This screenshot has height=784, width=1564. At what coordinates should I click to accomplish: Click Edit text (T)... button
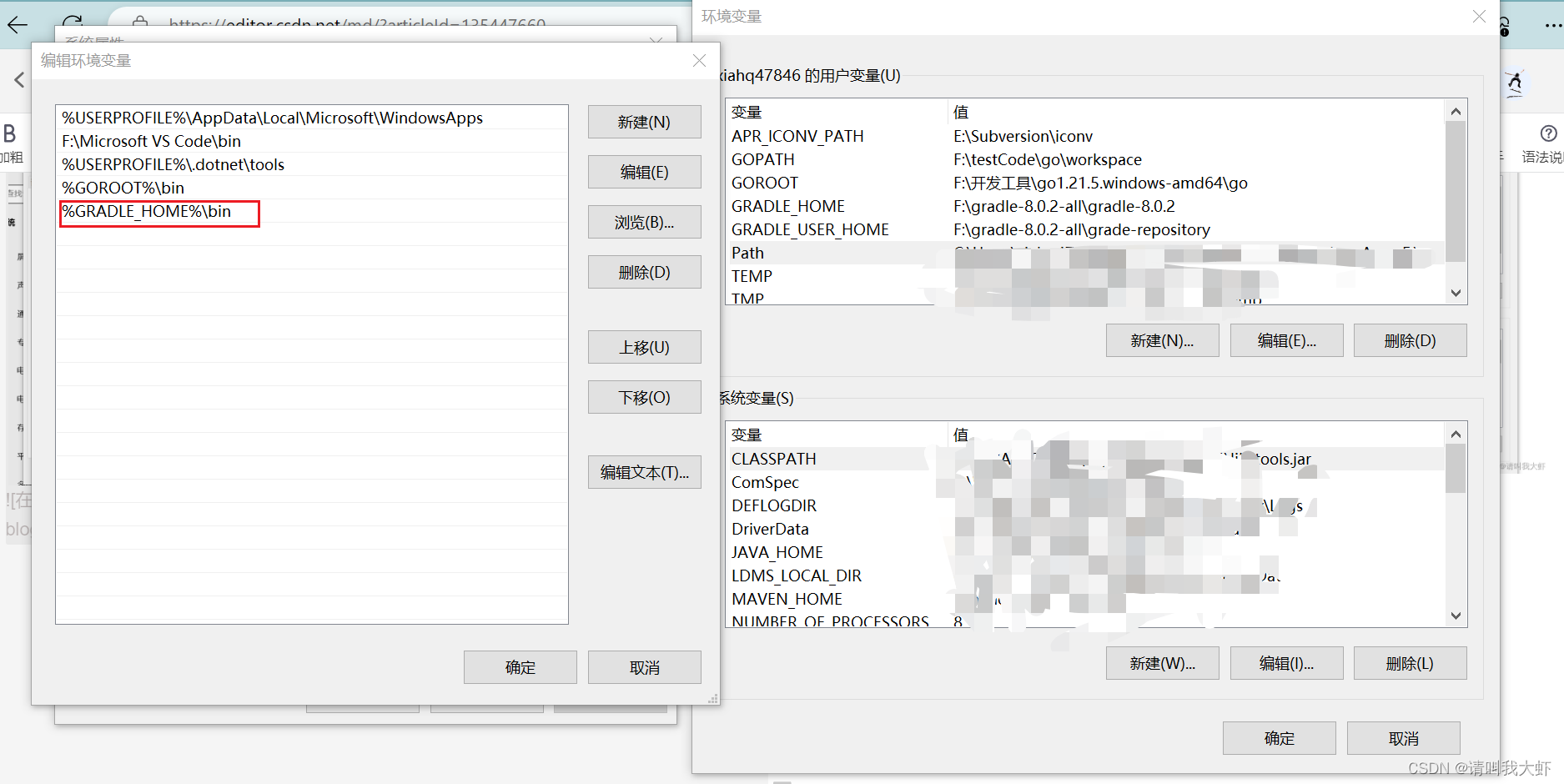(x=644, y=472)
